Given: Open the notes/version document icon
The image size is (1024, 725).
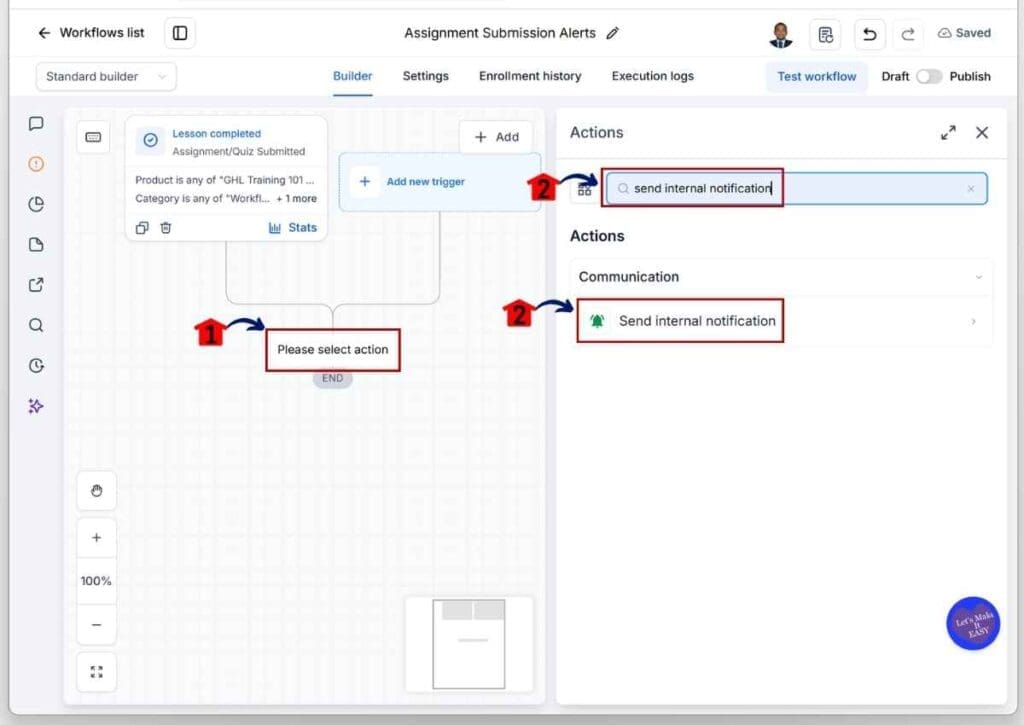Looking at the screenshot, I should (825, 34).
